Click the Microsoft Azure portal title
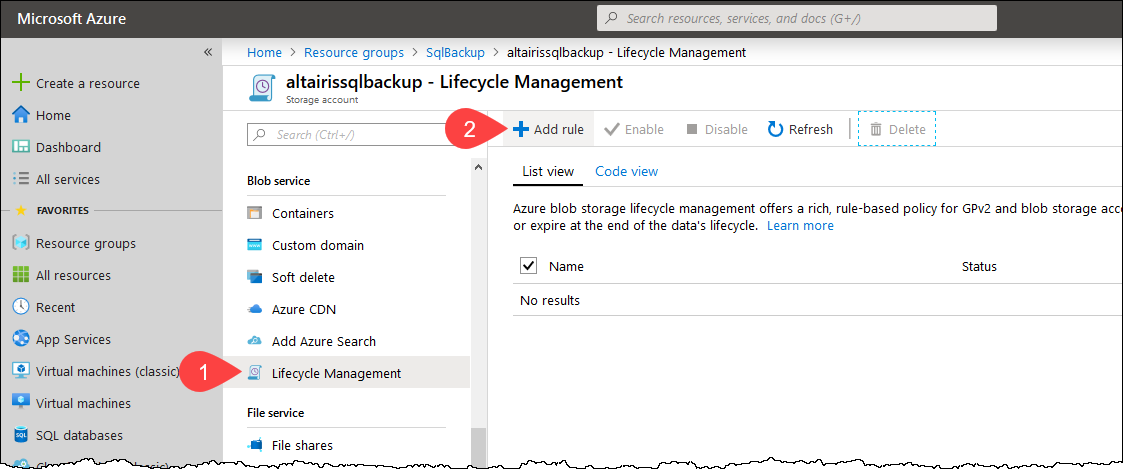 [72, 19]
